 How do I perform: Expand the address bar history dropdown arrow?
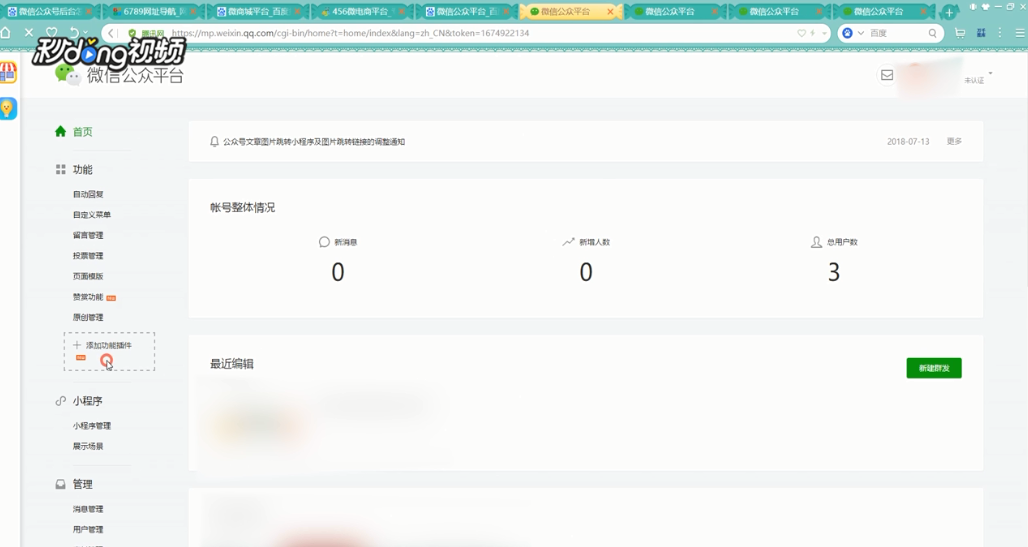tap(824, 33)
